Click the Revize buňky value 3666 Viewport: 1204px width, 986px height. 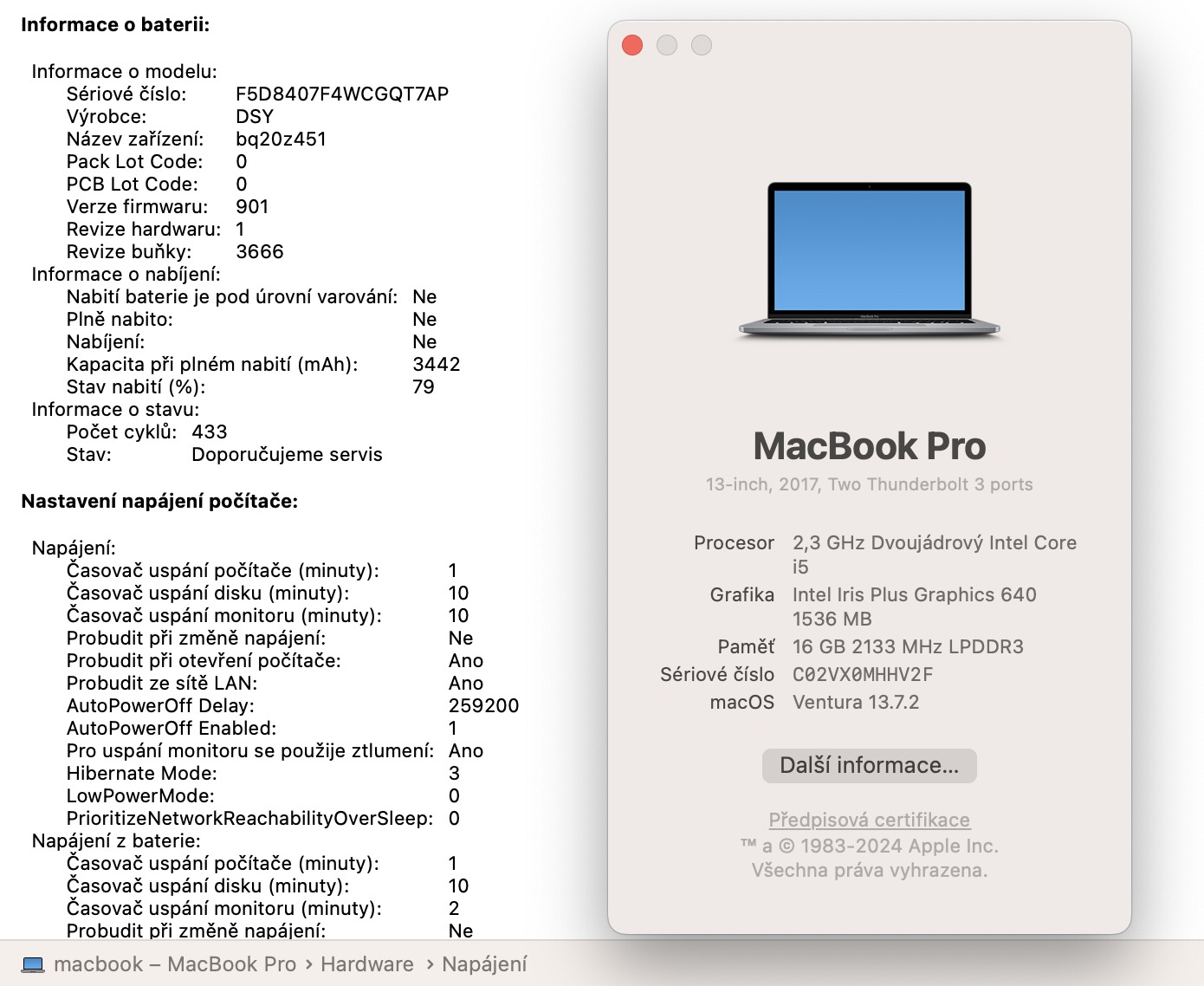tap(260, 252)
